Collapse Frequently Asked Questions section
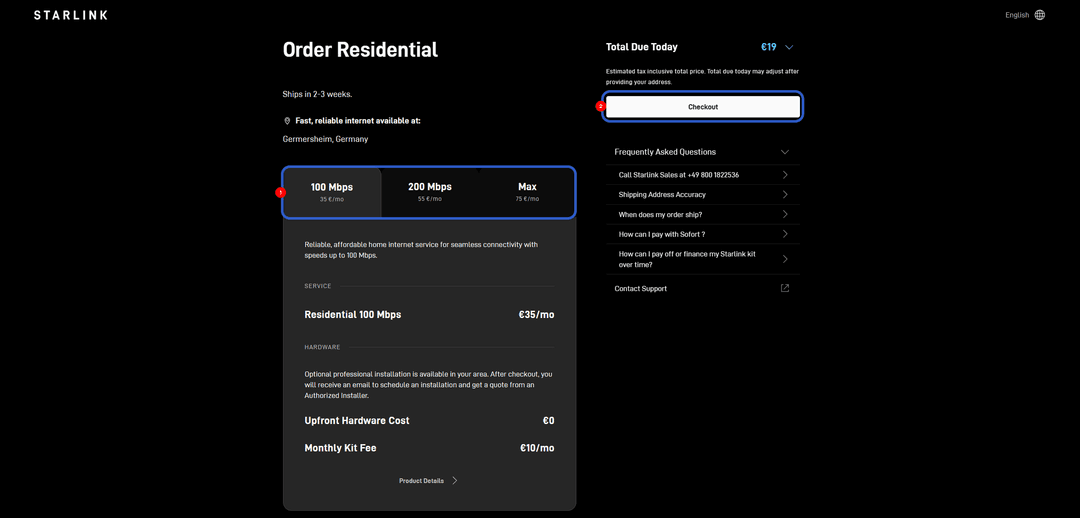1080x518 pixels. point(785,152)
